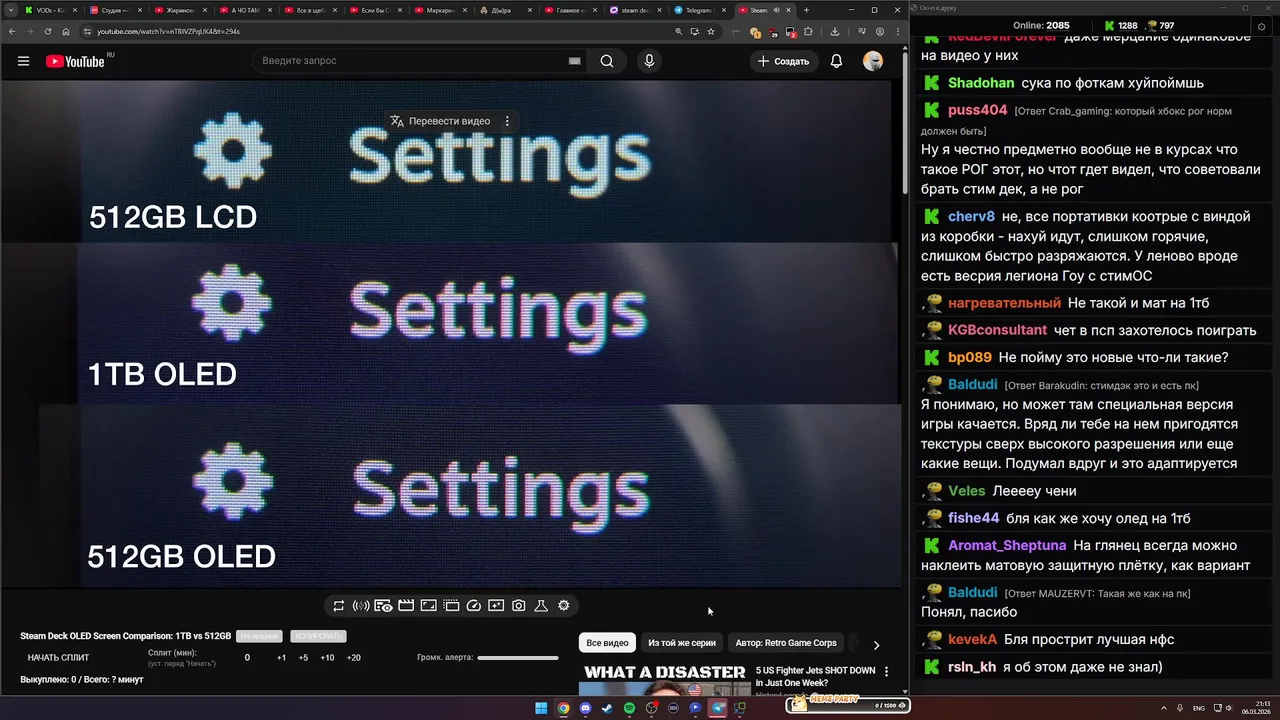Viewport: 1280px width, 720px height.
Task: Select the Из той же серии chip
Action: 682,643
